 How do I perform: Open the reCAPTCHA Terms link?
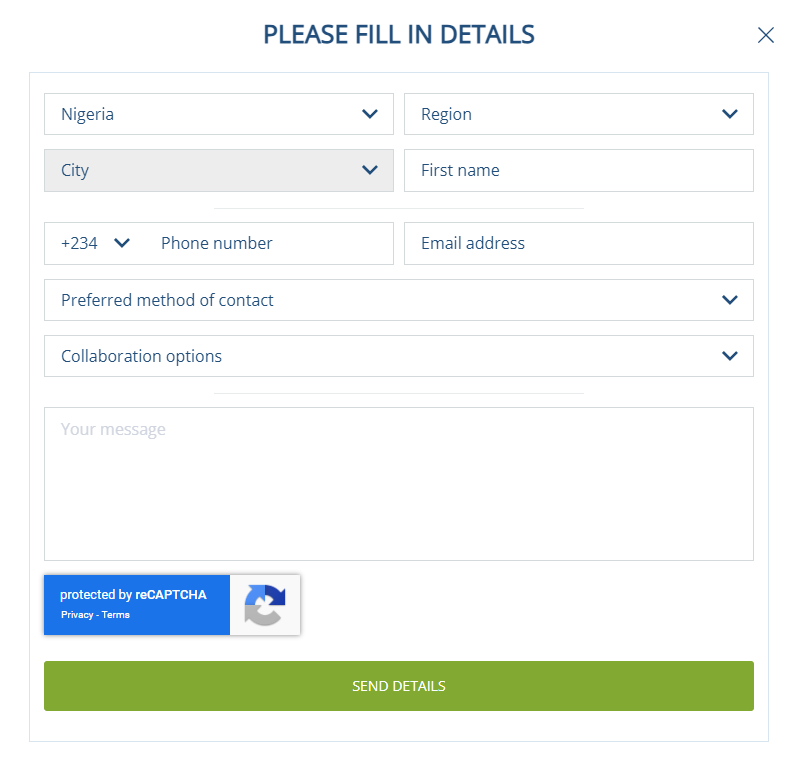point(116,615)
